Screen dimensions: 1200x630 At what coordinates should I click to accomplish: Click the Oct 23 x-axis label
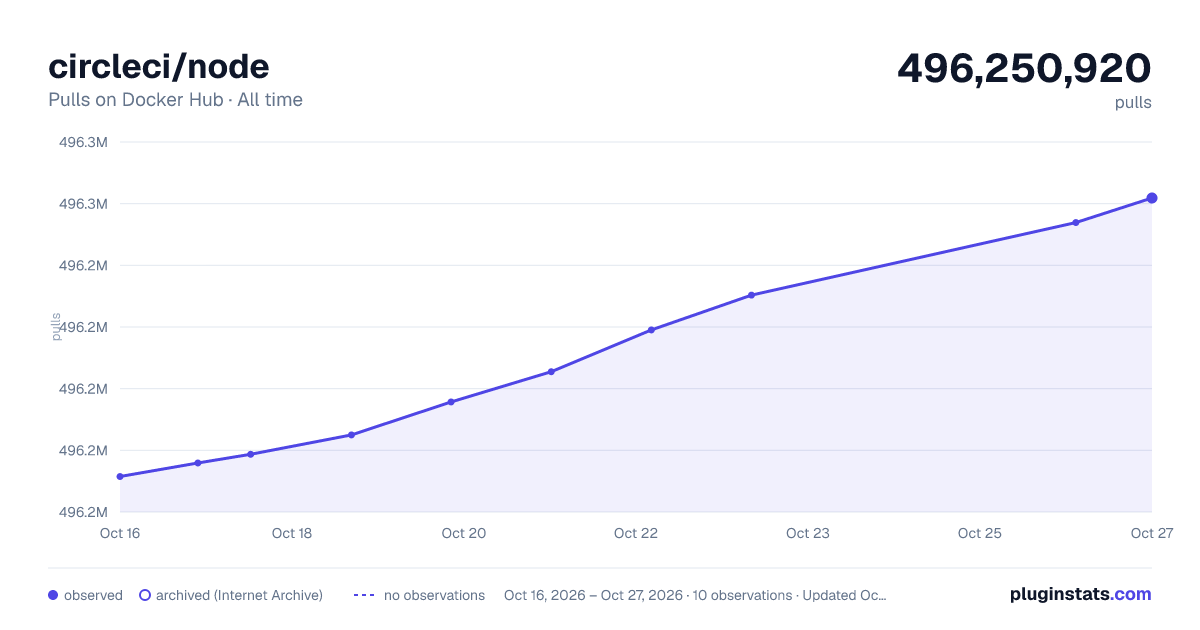click(808, 533)
